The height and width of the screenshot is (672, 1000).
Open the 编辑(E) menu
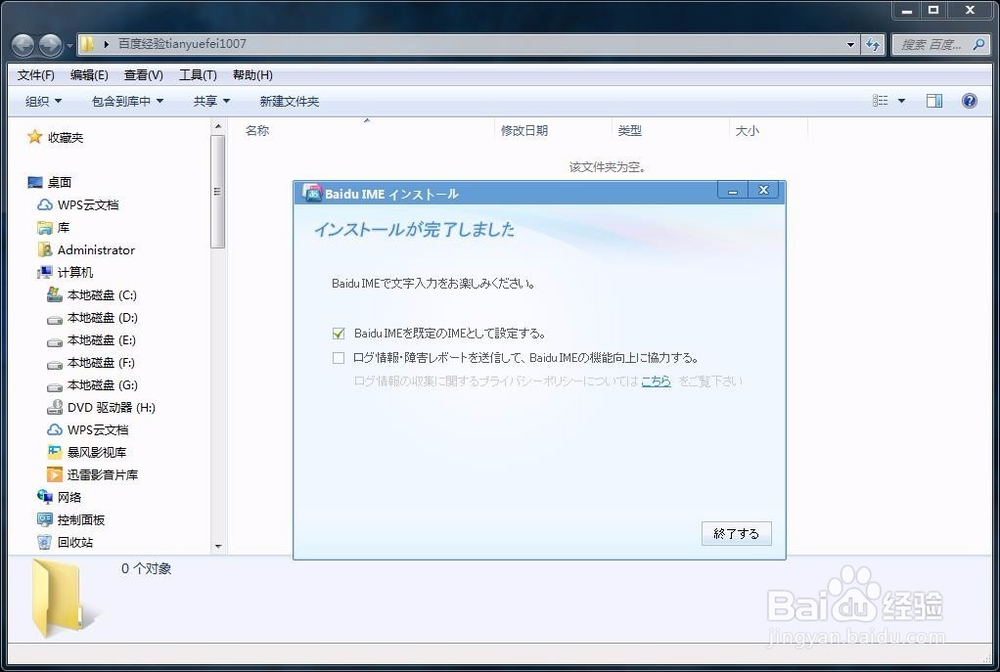point(89,75)
